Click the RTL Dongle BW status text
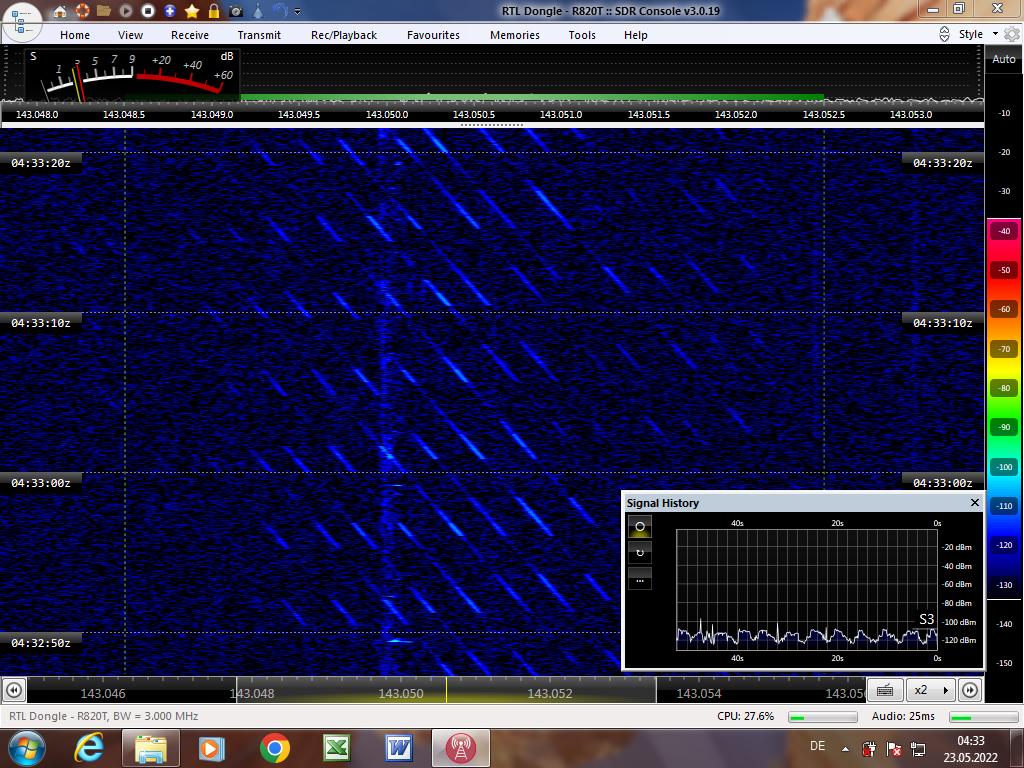The image size is (1024, 768). tap(103, 716)
